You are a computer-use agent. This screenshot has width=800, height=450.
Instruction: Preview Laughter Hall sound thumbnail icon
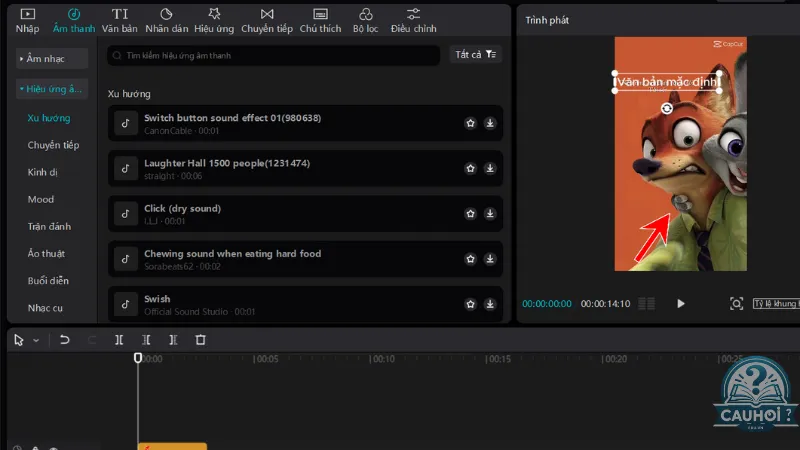pos(126,168)
